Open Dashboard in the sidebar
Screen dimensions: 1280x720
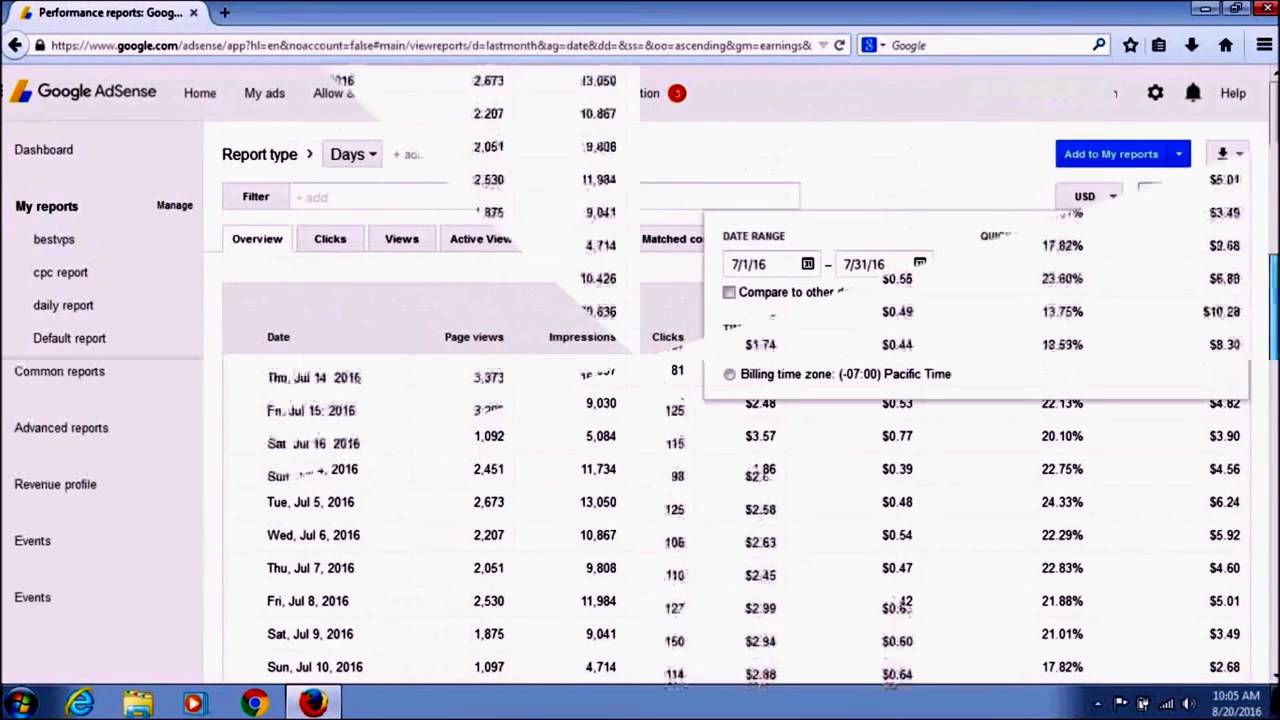point(43,149)
